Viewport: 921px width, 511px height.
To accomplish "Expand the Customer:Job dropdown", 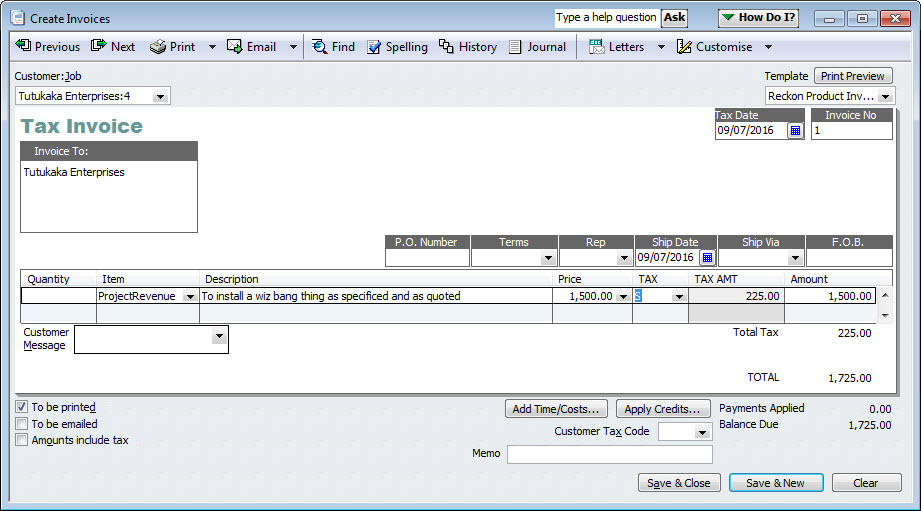I will click(x=161, y=96).
